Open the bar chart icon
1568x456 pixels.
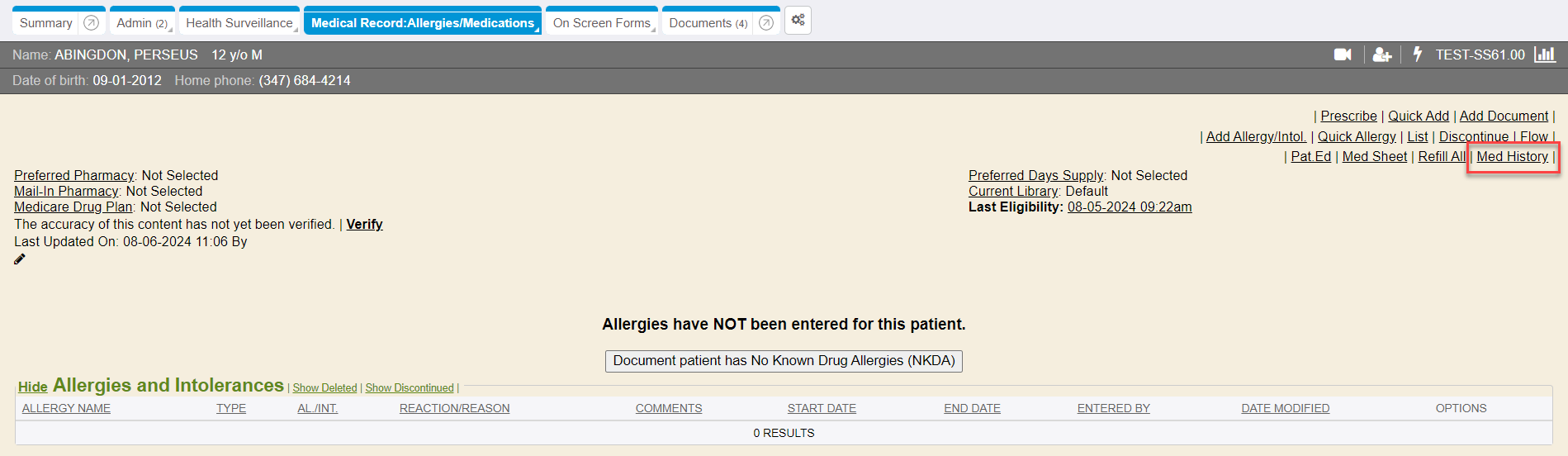click(1544, 55)
